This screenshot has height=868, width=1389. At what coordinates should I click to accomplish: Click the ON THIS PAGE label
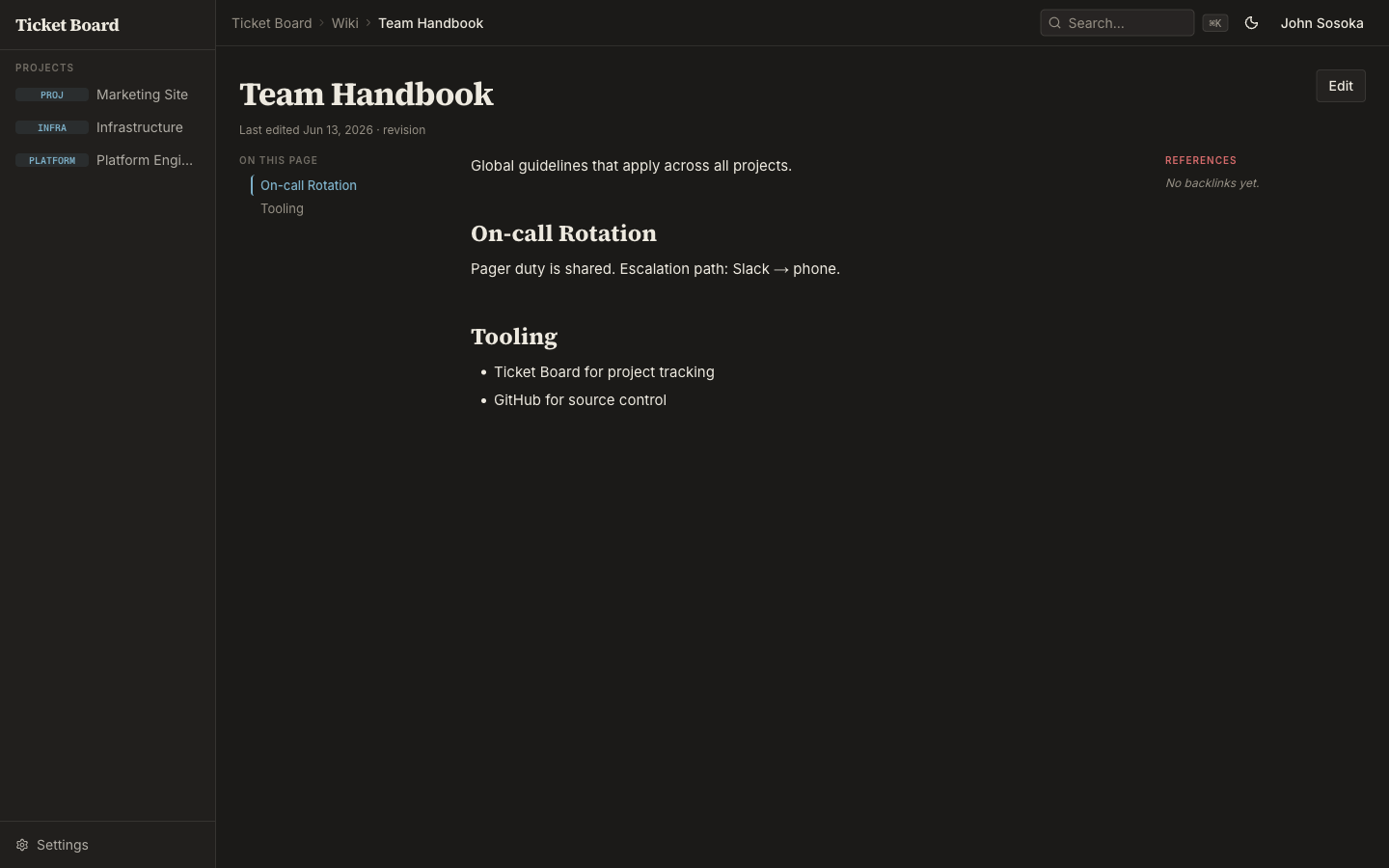(278, 160)
